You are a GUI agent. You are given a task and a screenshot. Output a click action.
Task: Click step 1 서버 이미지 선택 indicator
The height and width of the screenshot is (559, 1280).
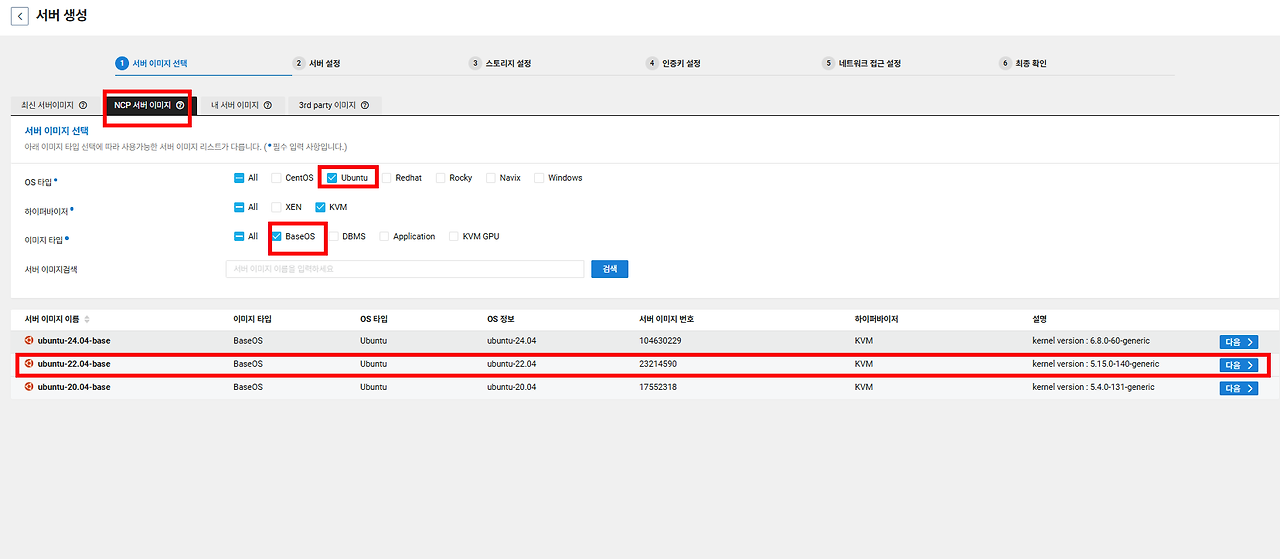point(153,63)
